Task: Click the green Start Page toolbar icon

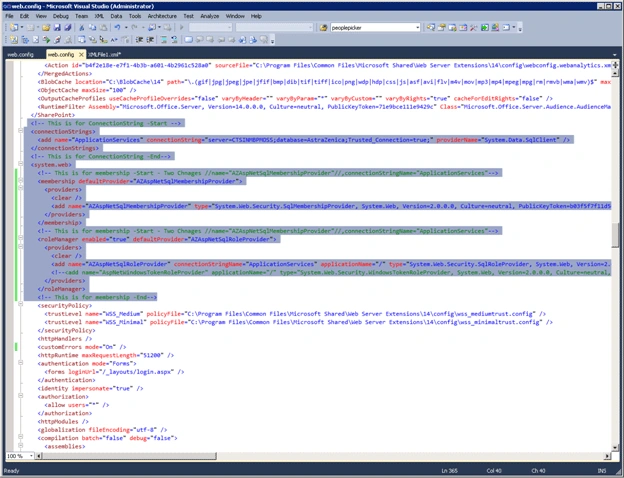Action: click(x=484, y=28)
